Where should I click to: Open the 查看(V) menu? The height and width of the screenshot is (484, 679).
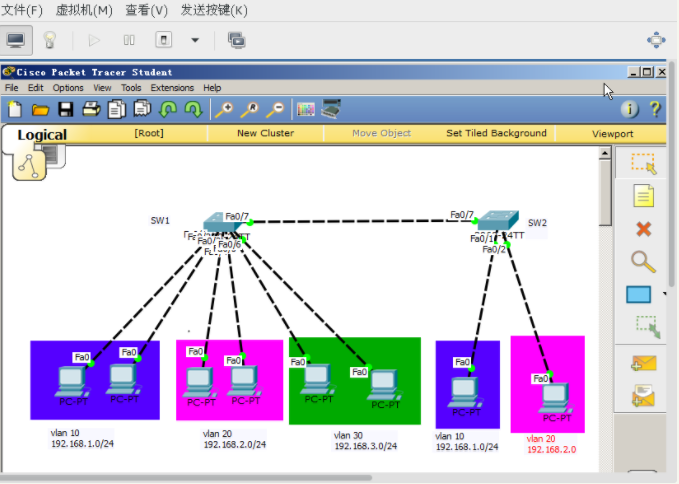[x=146, y=10]
